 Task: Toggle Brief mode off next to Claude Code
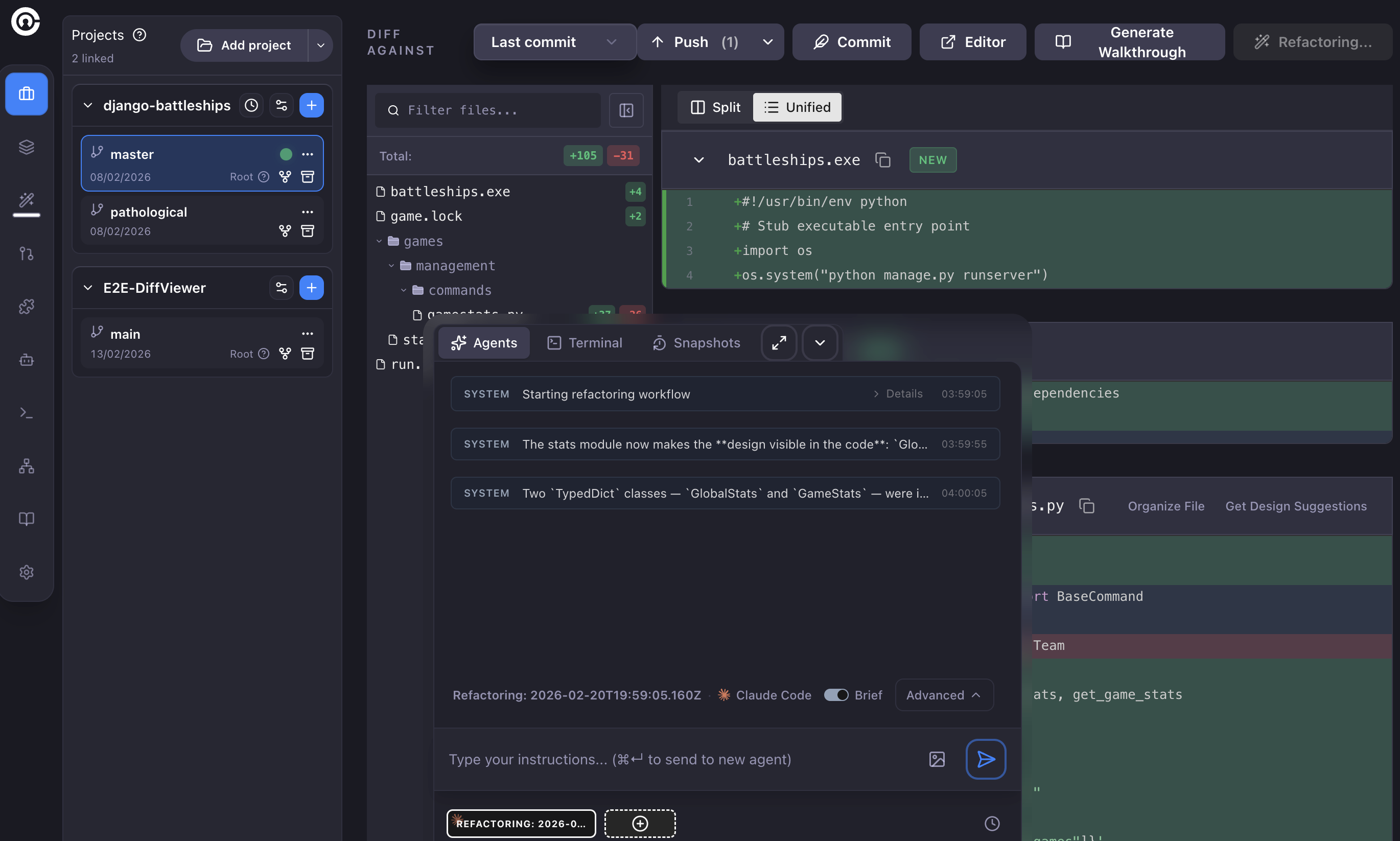(x=837, y=695)
